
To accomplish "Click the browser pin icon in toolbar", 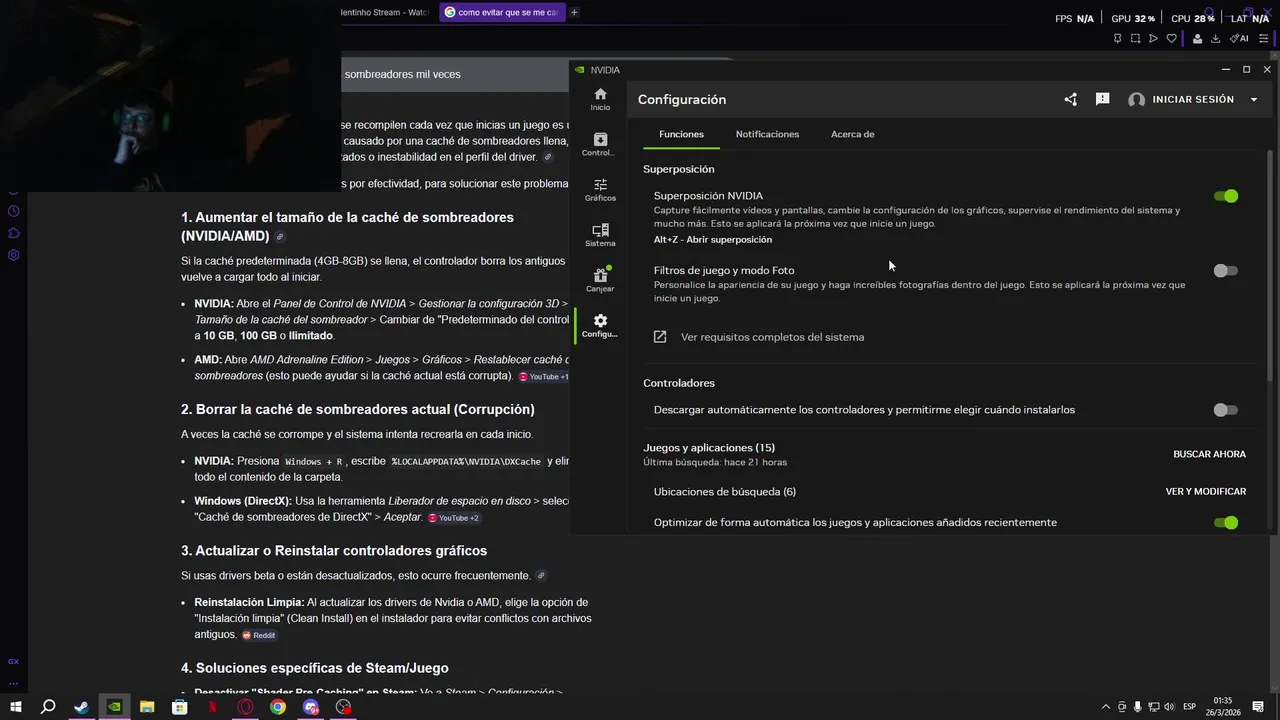I will coord(1117,39).
